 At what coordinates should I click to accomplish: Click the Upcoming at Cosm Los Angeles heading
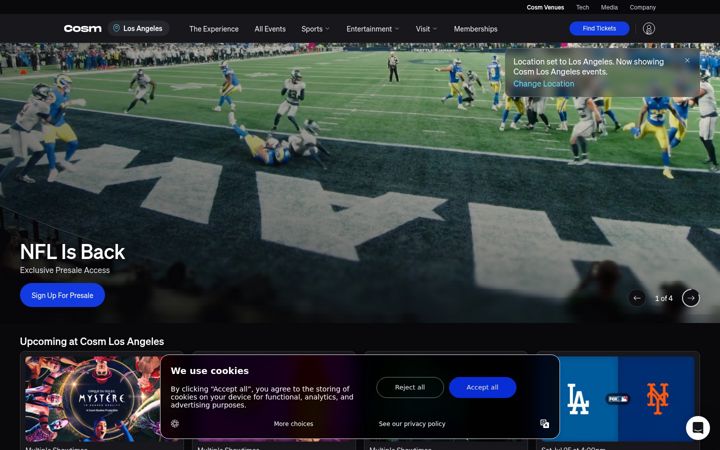pos(92,342)
